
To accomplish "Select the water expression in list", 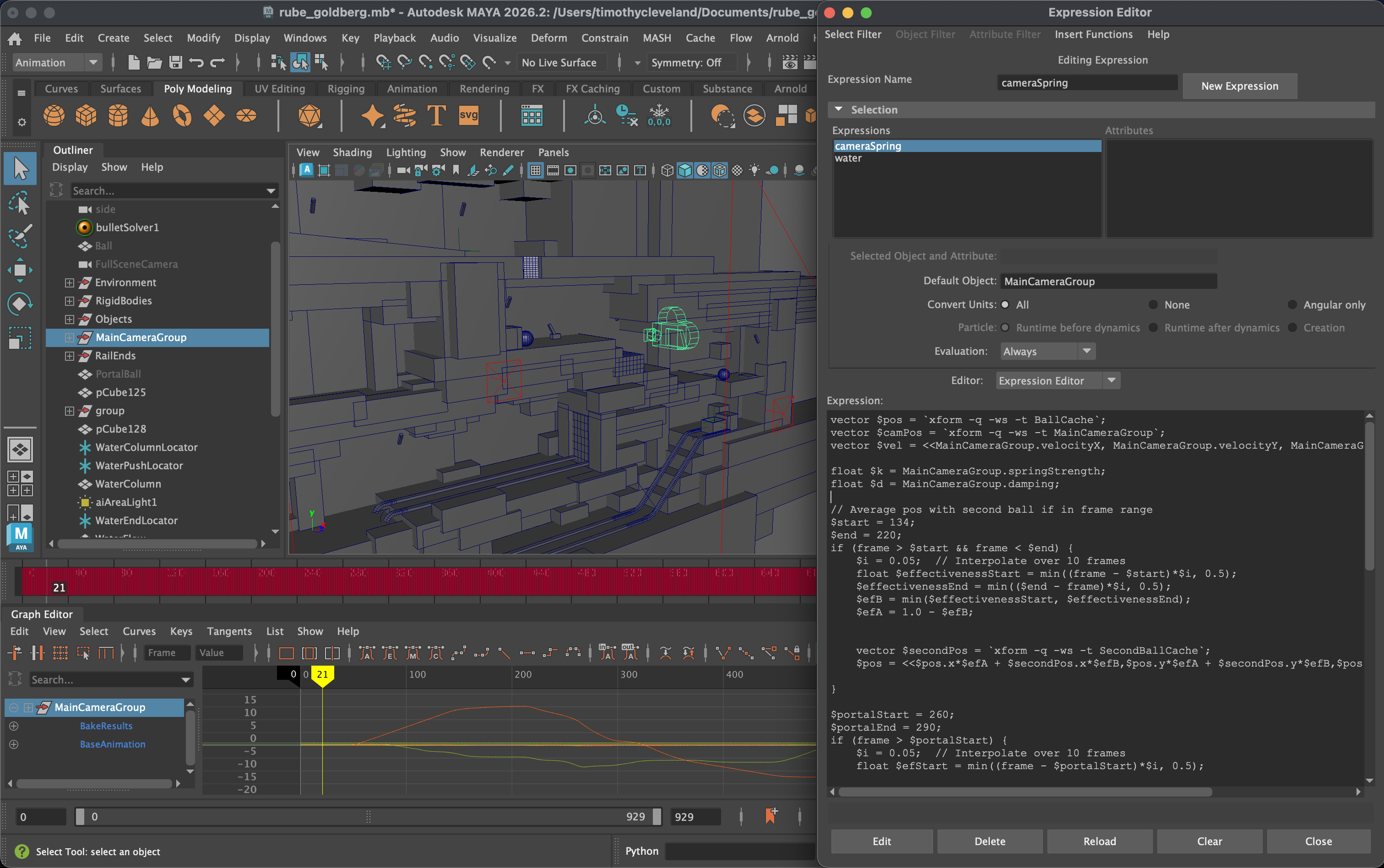I will point(848,158).
